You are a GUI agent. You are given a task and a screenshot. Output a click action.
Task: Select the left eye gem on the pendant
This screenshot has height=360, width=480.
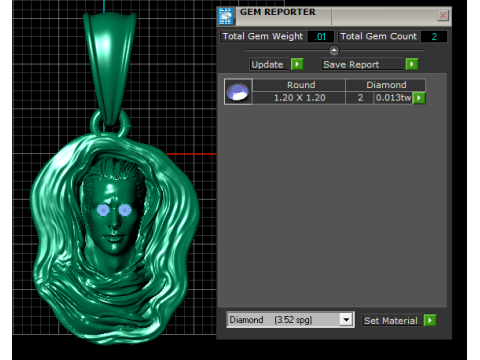103,210
